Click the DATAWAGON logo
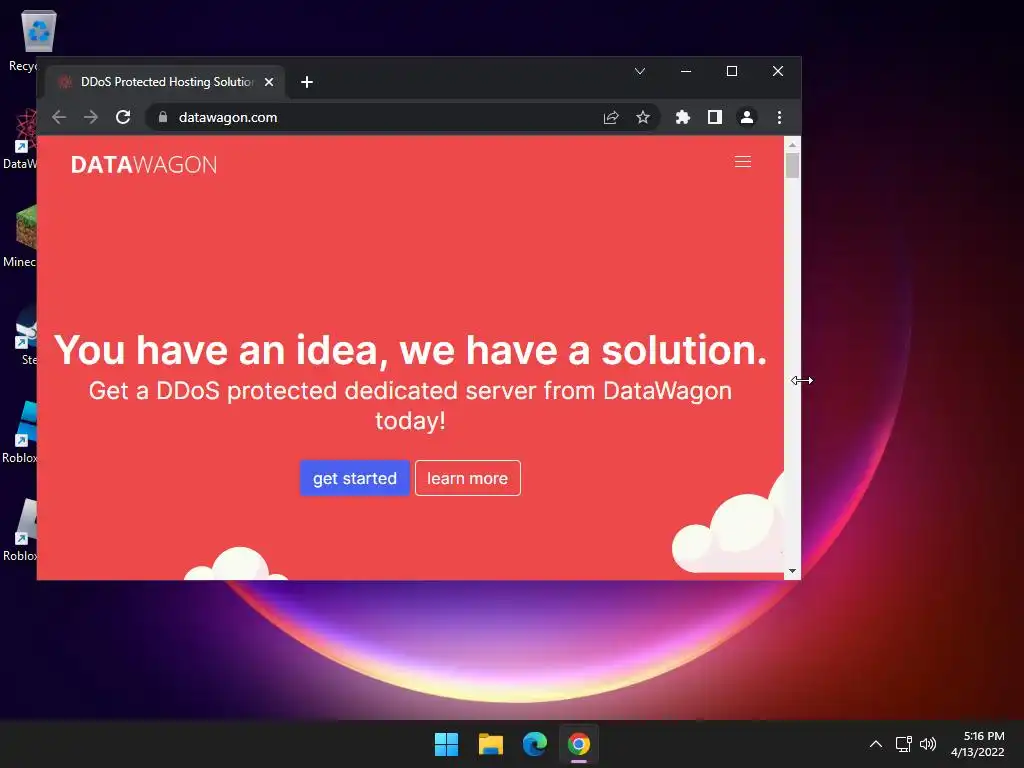The height and width of the screenshot is (768, 1024). (x=144, y=165)
